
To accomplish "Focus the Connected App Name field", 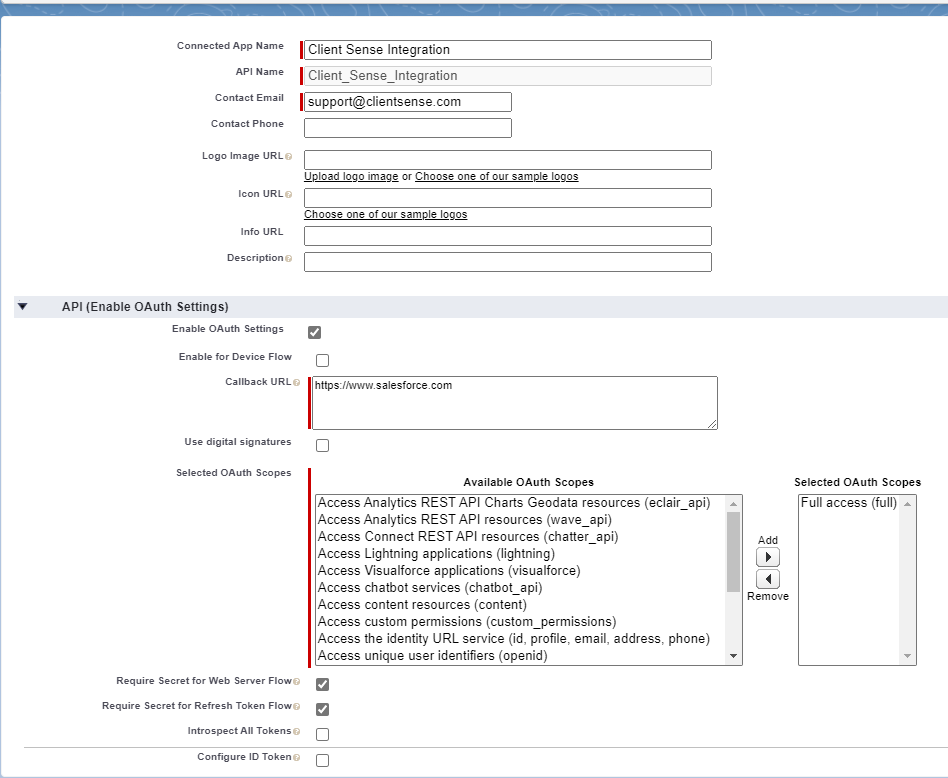I will point(508,50).
